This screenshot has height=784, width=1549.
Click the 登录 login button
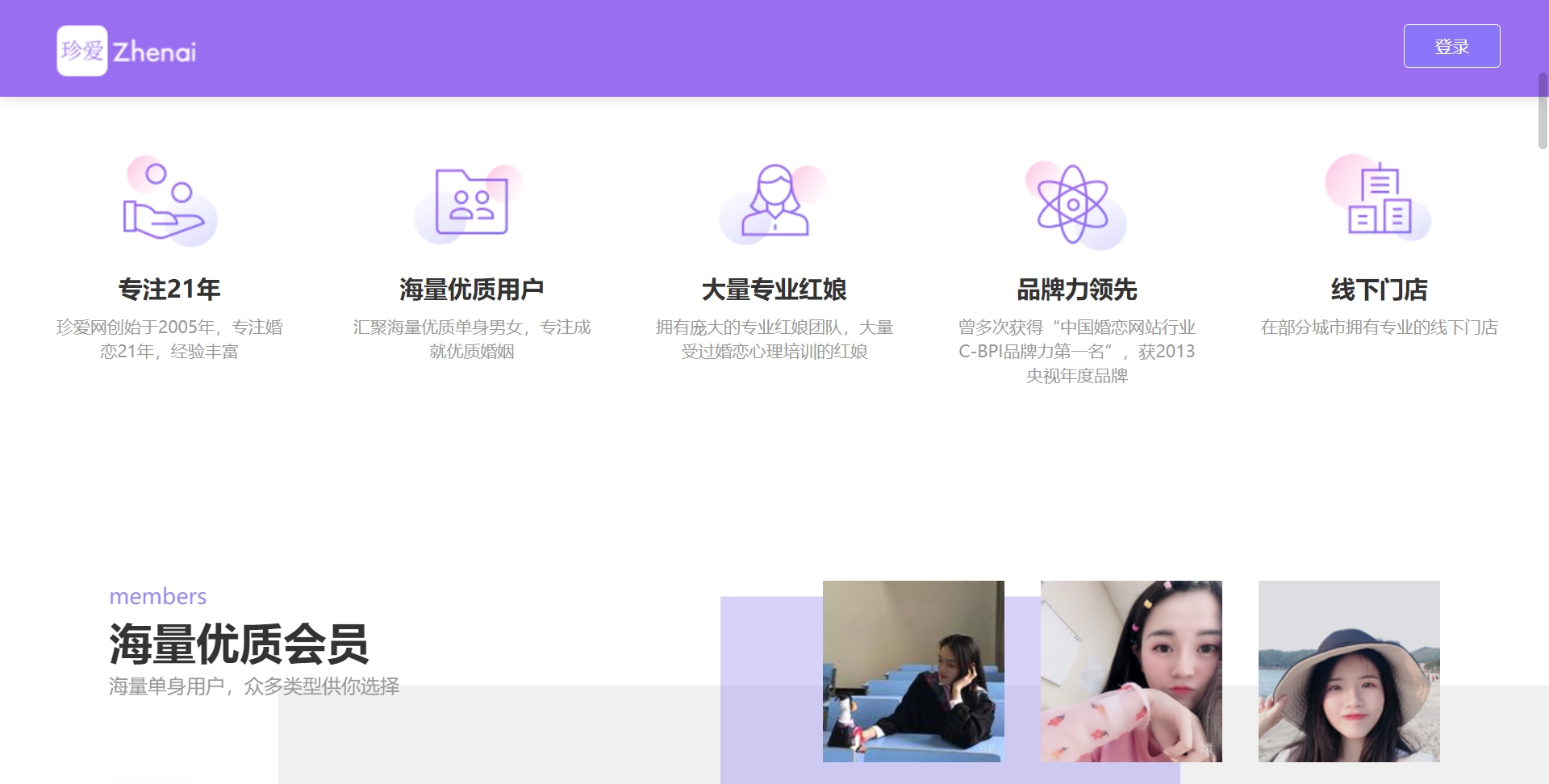(1451, 46)
